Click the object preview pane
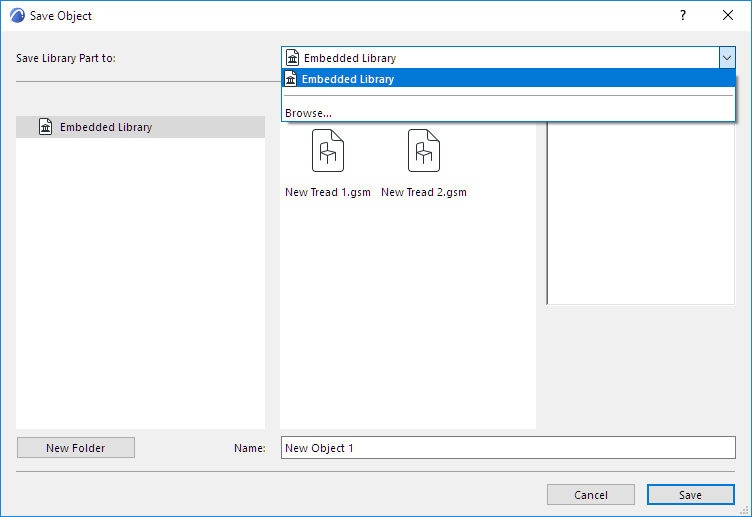Image resolution: width=752 pixels, height=517 pixels. 641,213
